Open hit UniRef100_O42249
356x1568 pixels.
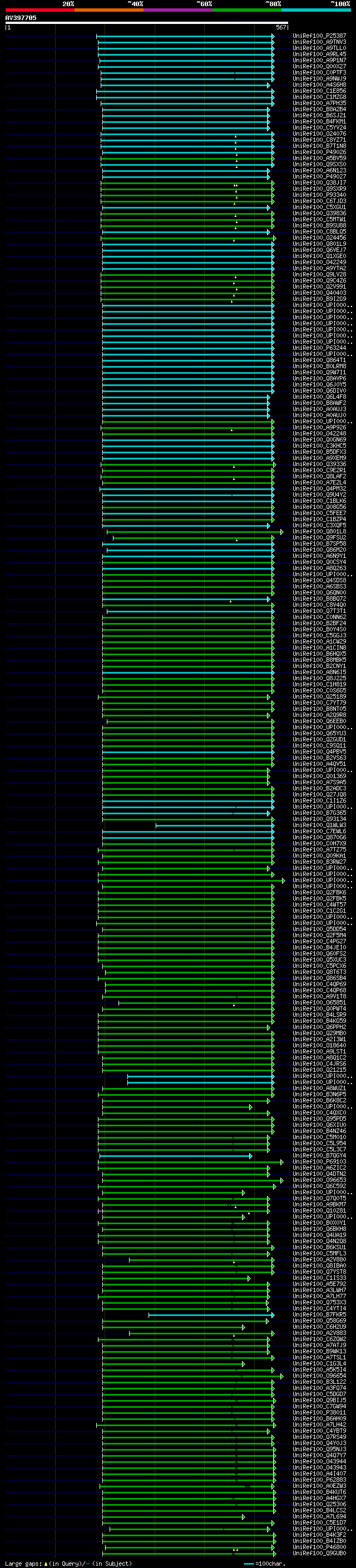tap(319, 263)
